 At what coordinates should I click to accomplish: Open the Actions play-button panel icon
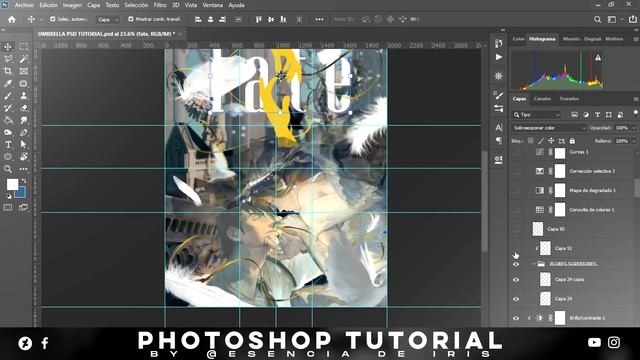(x=499, y=57)
